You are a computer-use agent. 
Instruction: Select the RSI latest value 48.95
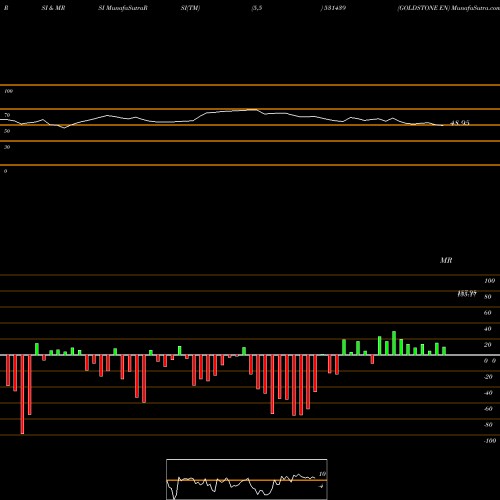[460, 123]
